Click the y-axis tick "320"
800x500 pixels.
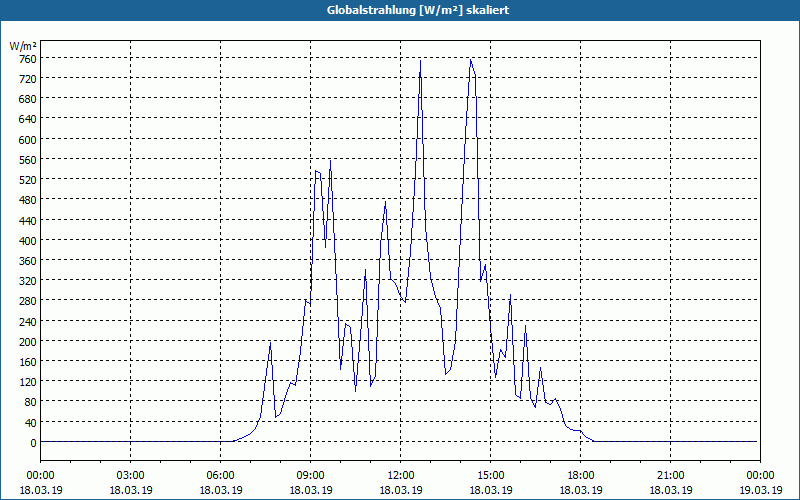pyautogui.click(x=28, y=281)
